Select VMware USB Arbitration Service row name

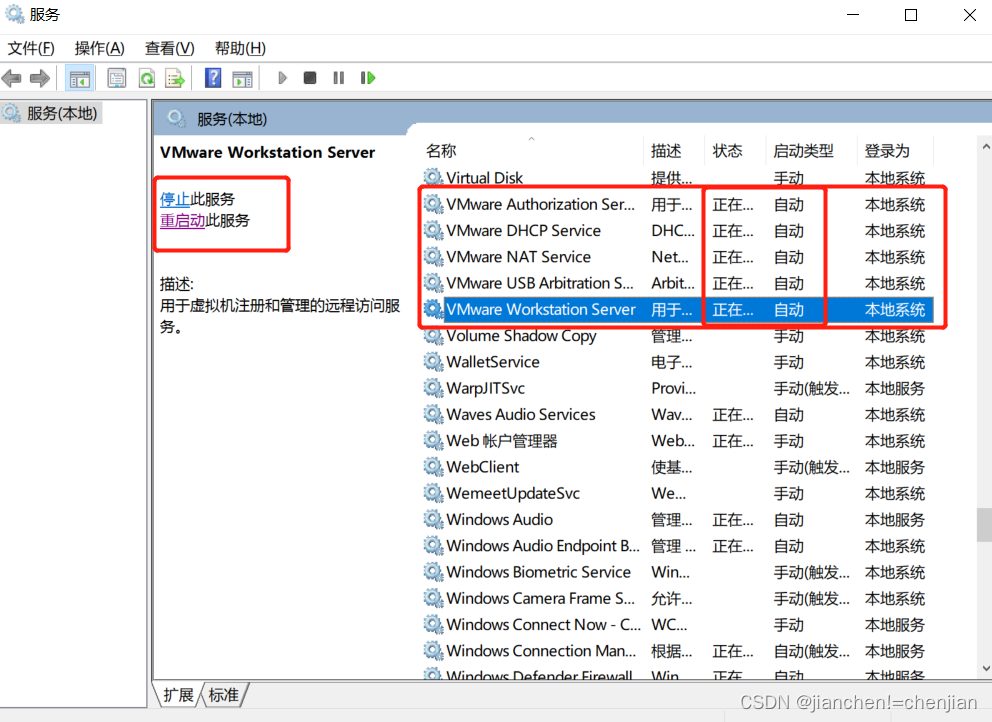point(540,283)
